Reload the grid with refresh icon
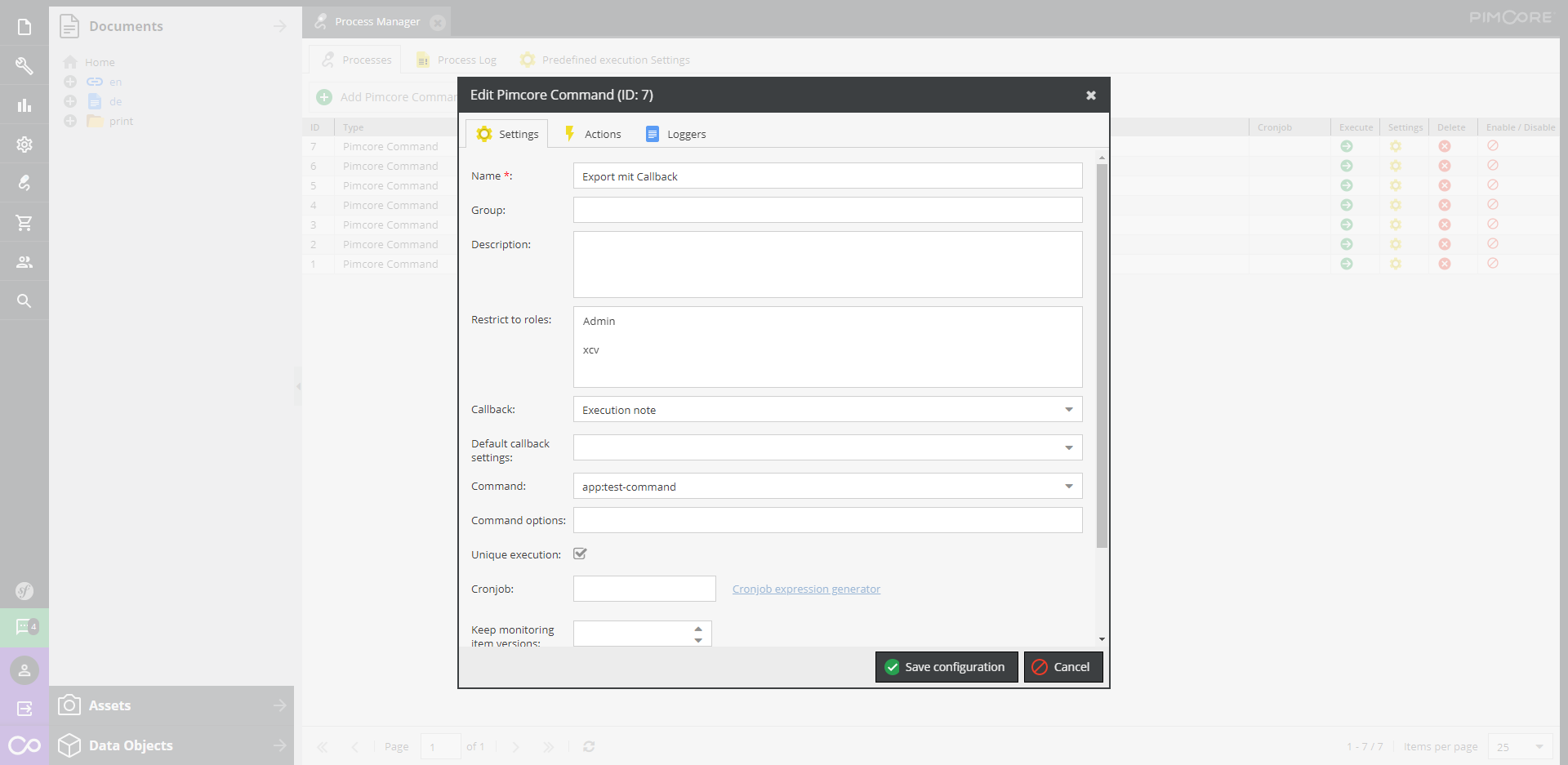 (x=589, y=746)
